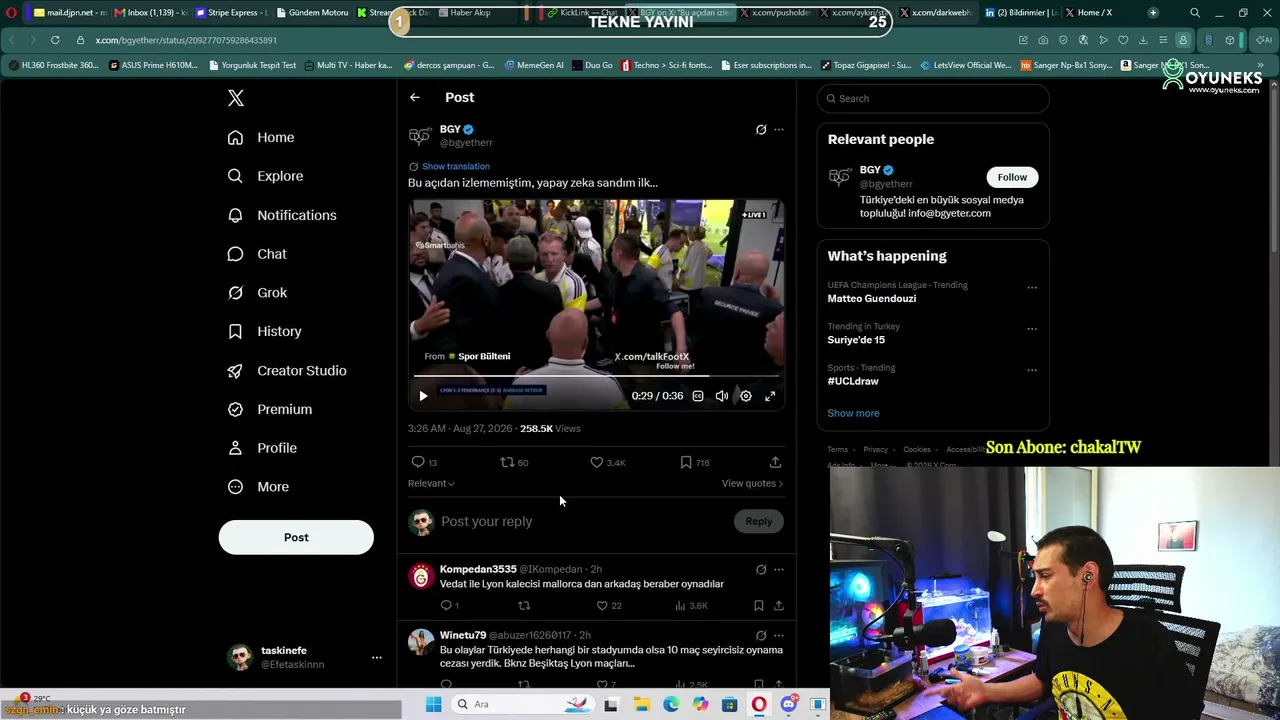Open more options on Kompedan3535's reply
Viewport: 1280px width, 720px height.
(779, 569)
